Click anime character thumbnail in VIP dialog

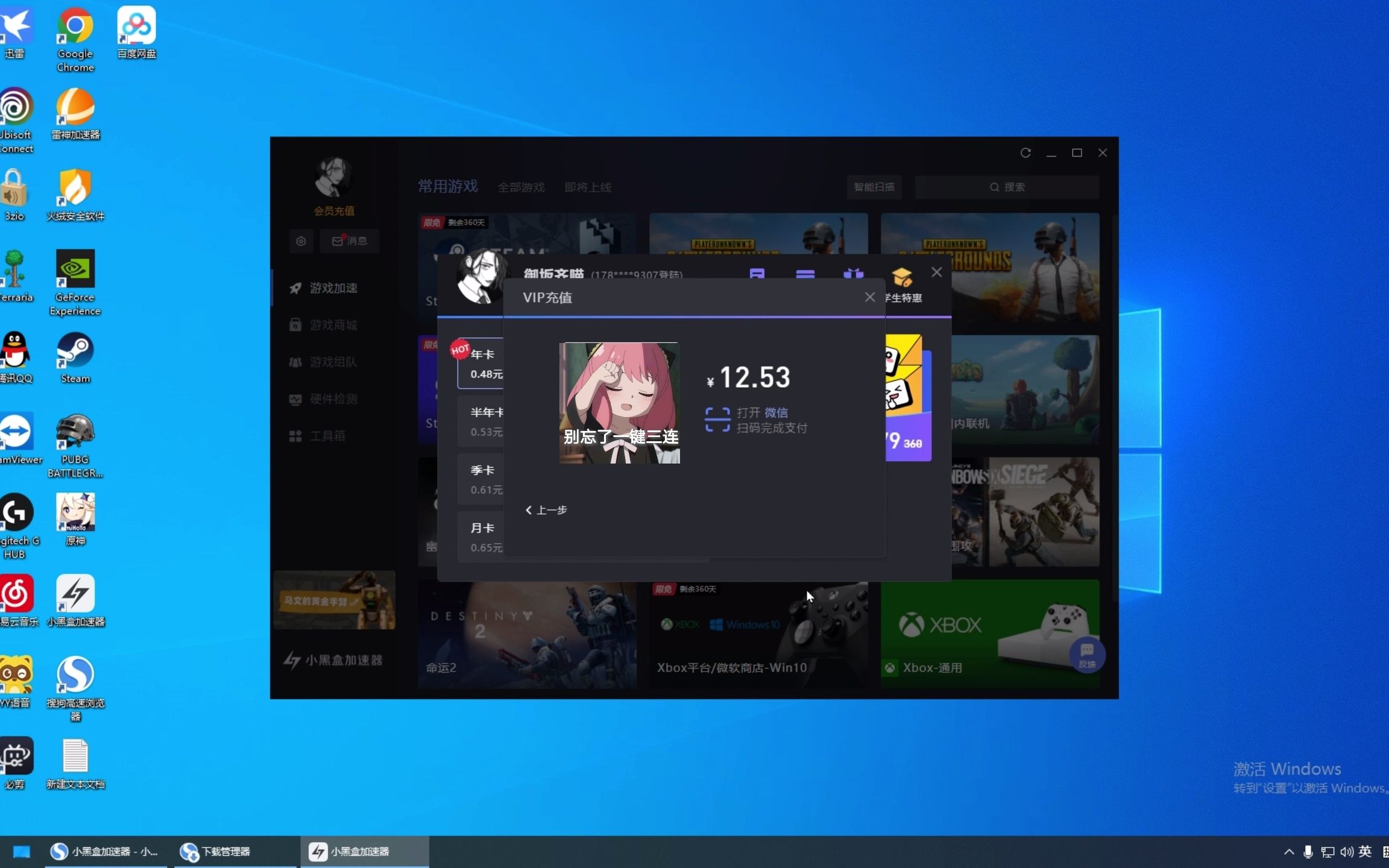pyautogui.click(x=619, y=401)
